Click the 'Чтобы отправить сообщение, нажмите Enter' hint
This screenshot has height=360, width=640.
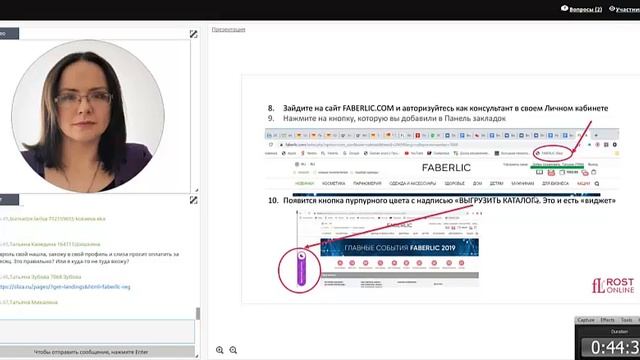click(91, 352)
